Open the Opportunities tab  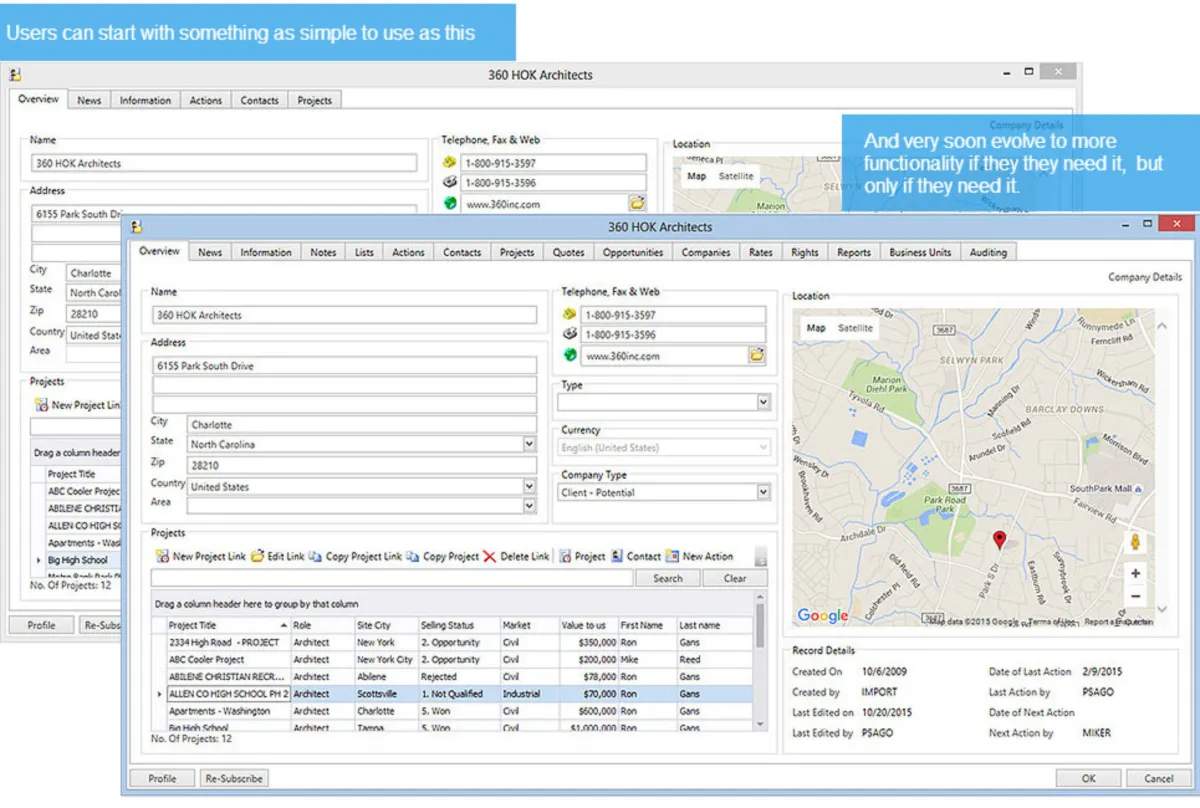click(633, 252)
